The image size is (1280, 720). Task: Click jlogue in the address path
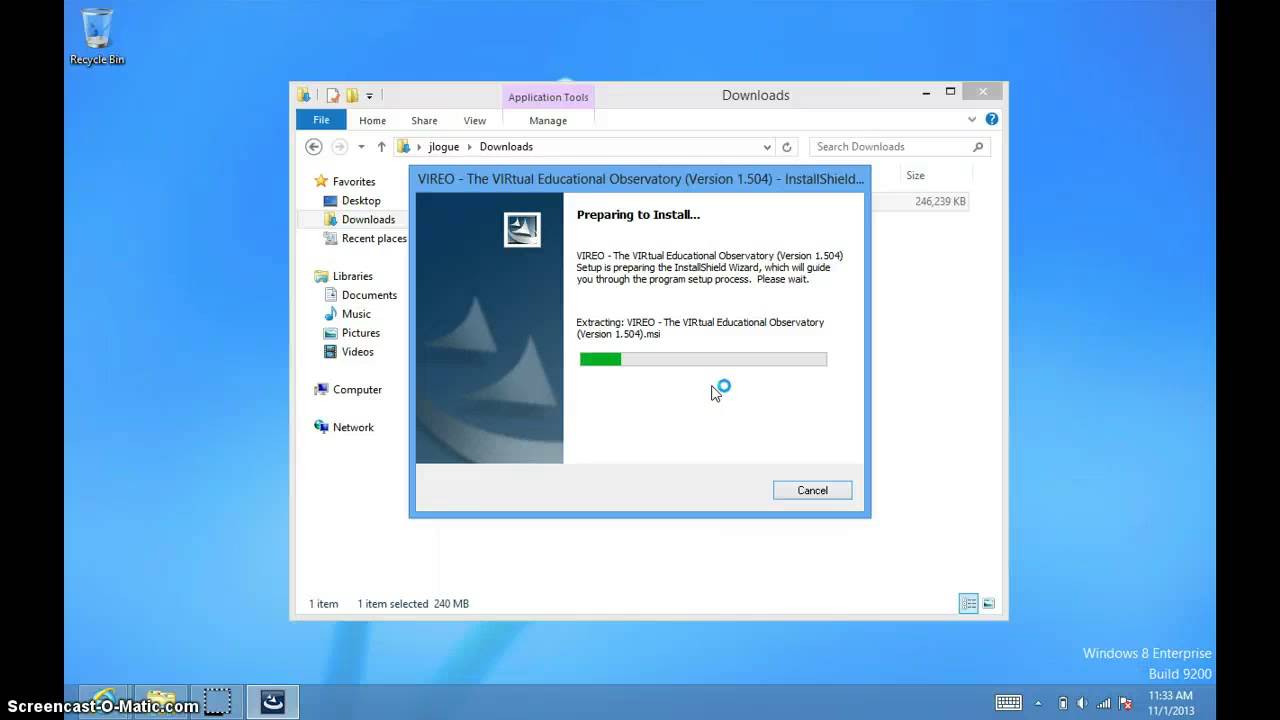(443, 147)
